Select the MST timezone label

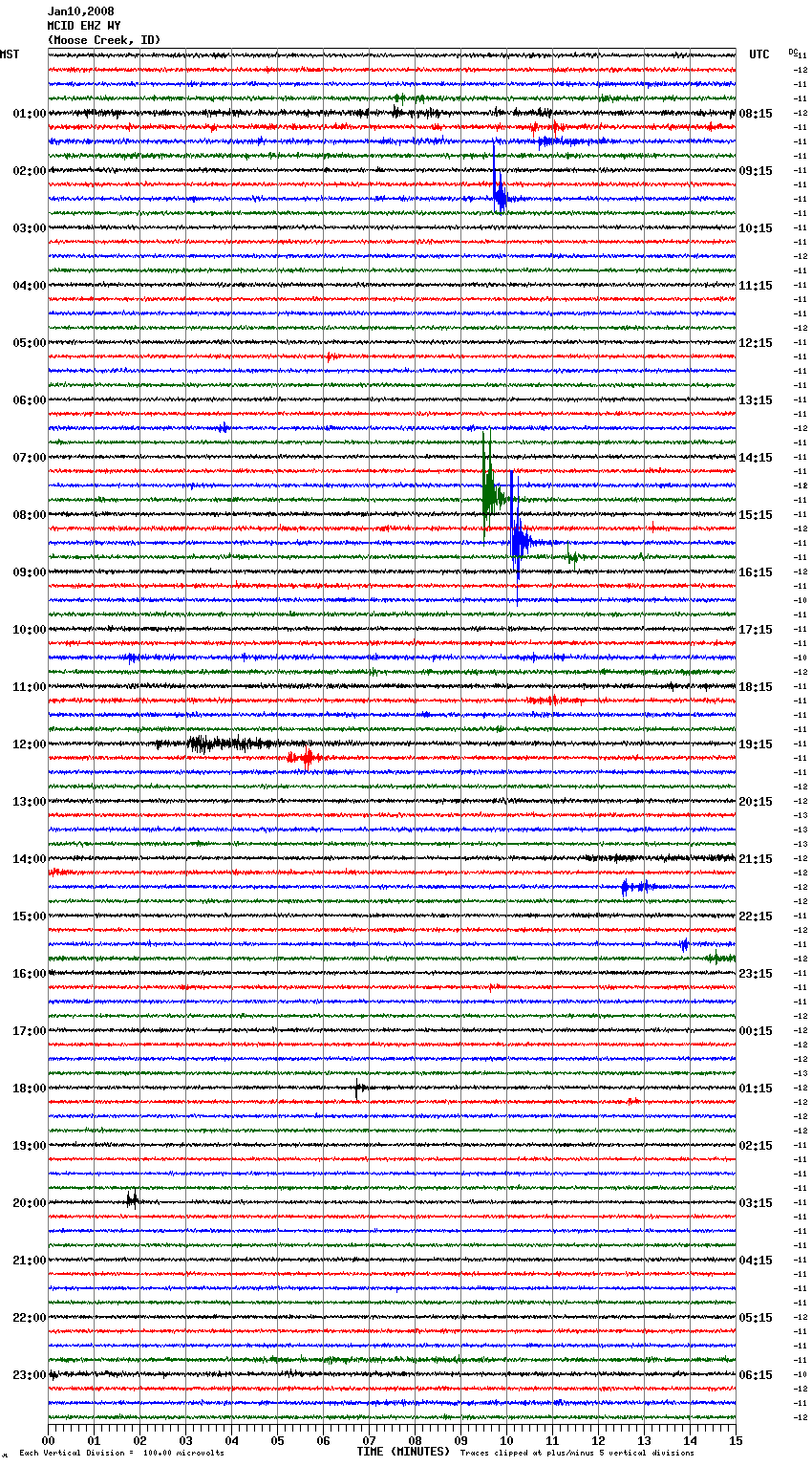pos(10,54)
